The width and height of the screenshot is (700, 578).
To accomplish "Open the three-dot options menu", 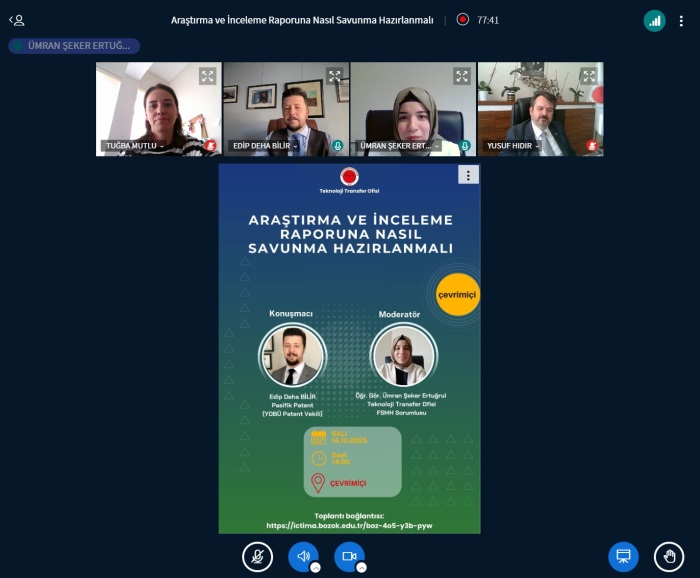I will 681,20.
